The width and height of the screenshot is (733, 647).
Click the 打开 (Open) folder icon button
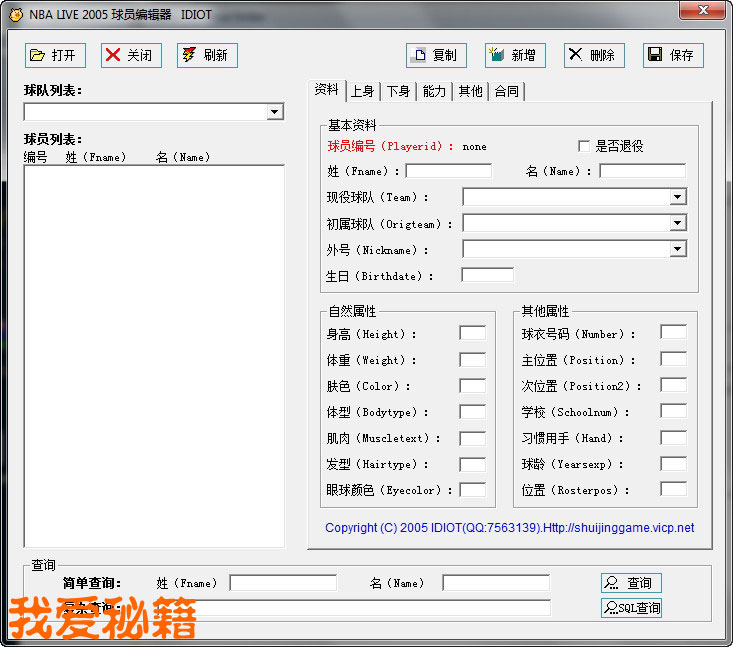tap(55, 55)
